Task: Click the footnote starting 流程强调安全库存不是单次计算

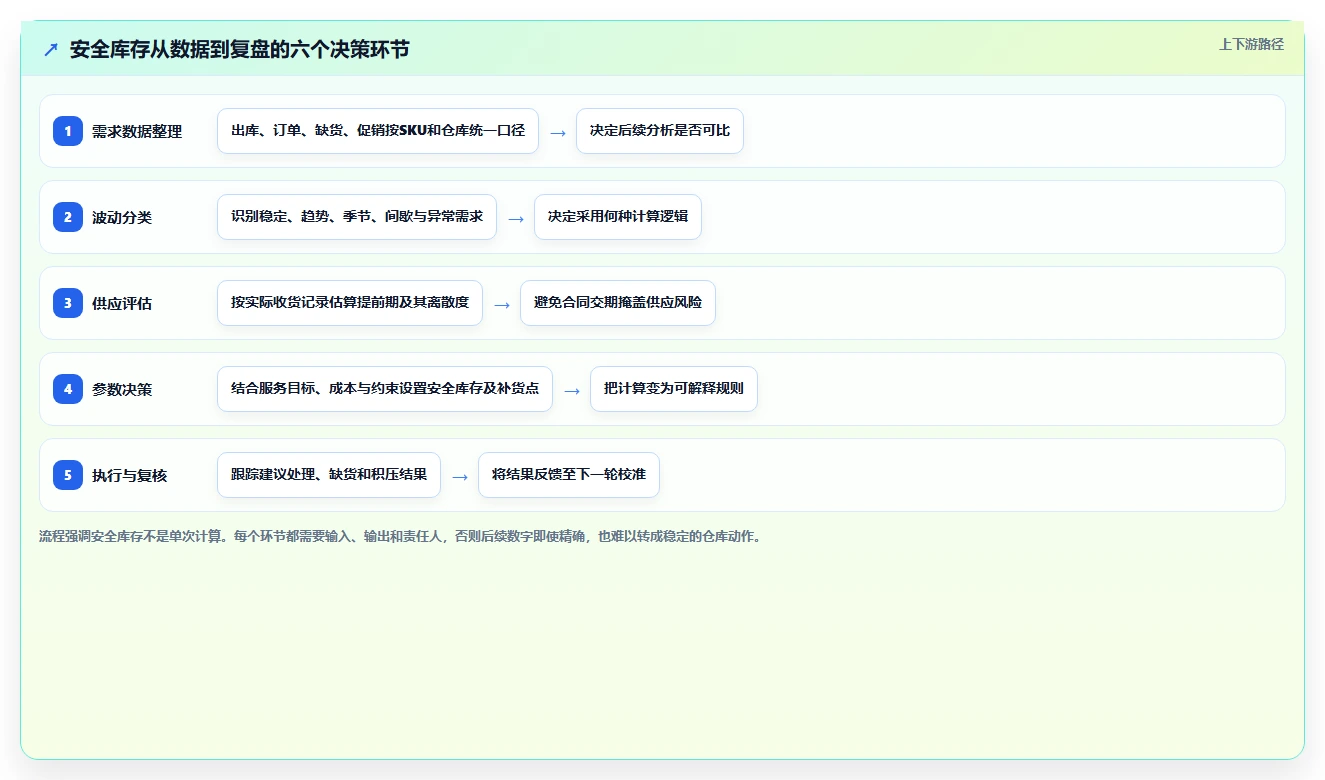Action: 400,536
